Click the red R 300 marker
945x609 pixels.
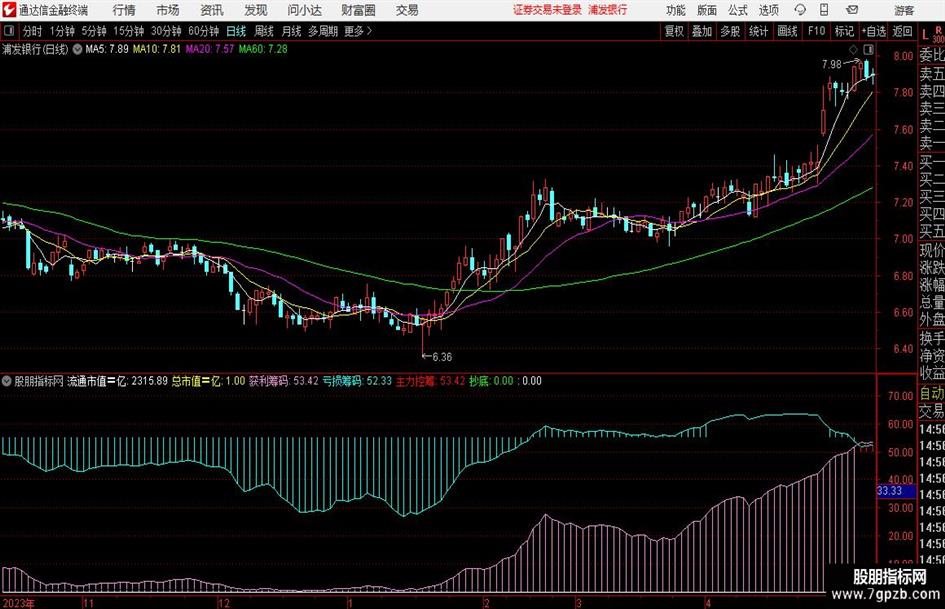938,34
